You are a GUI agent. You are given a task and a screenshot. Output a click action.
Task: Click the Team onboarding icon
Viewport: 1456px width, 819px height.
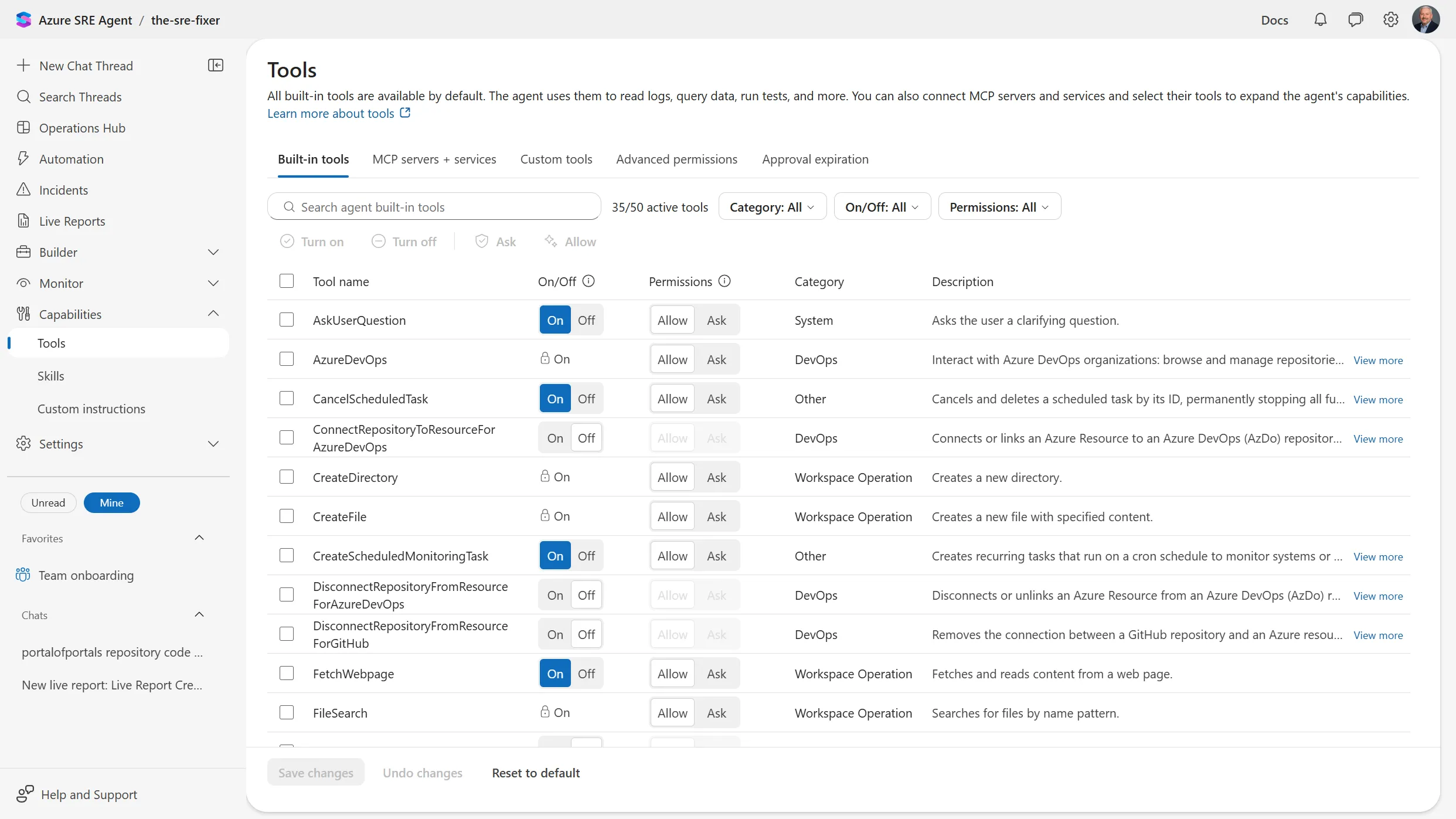pos(23,575)
